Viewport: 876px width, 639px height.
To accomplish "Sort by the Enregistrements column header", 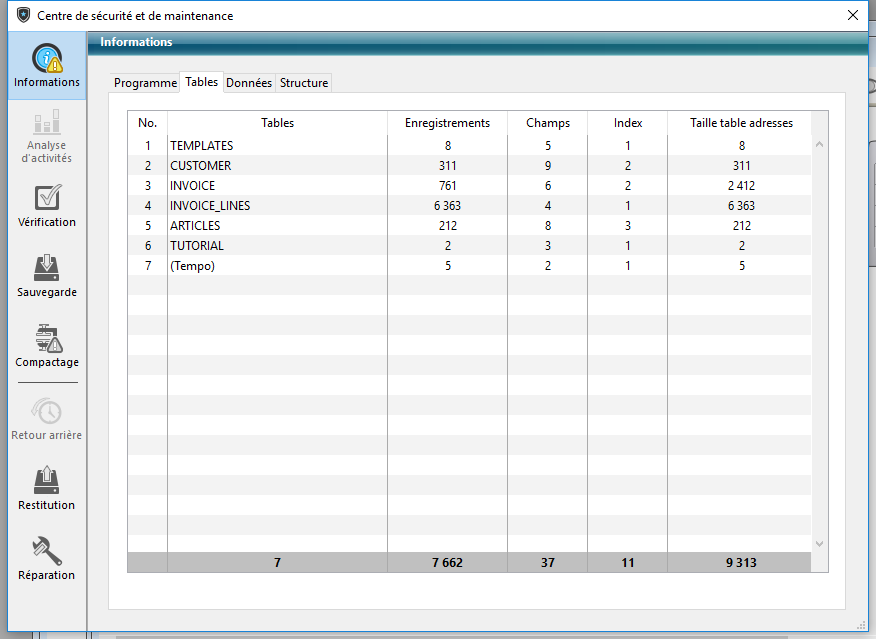I will coord(447,123).
